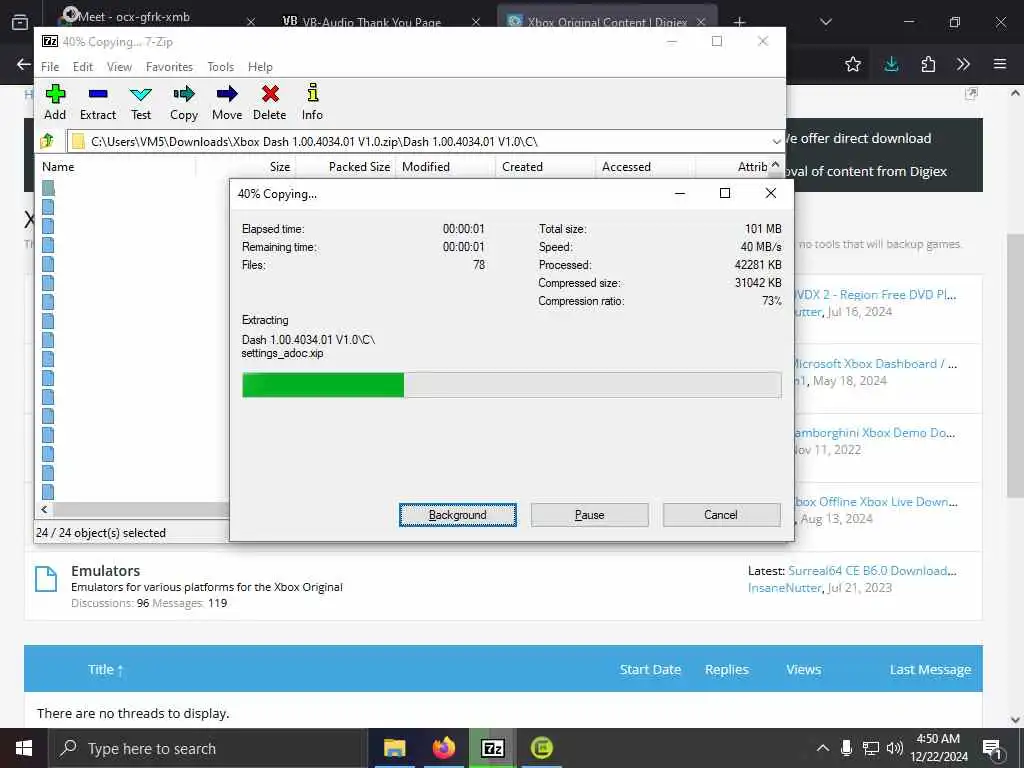Open a new browser tab
The width and height of the screenshot is (1024, 768).
739,22
